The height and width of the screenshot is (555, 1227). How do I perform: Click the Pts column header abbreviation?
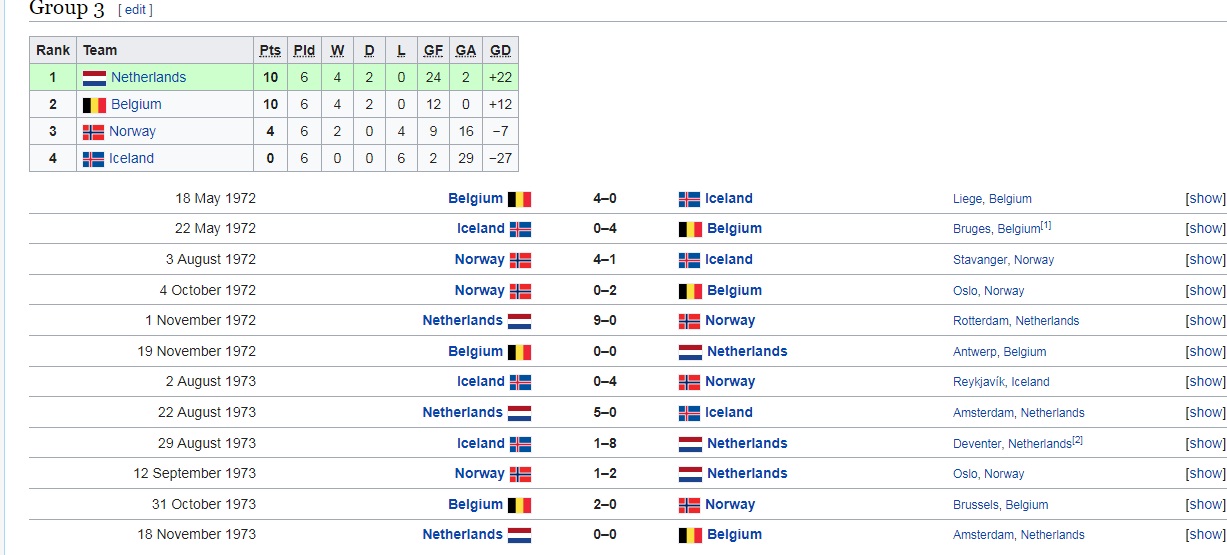(270, 50)
